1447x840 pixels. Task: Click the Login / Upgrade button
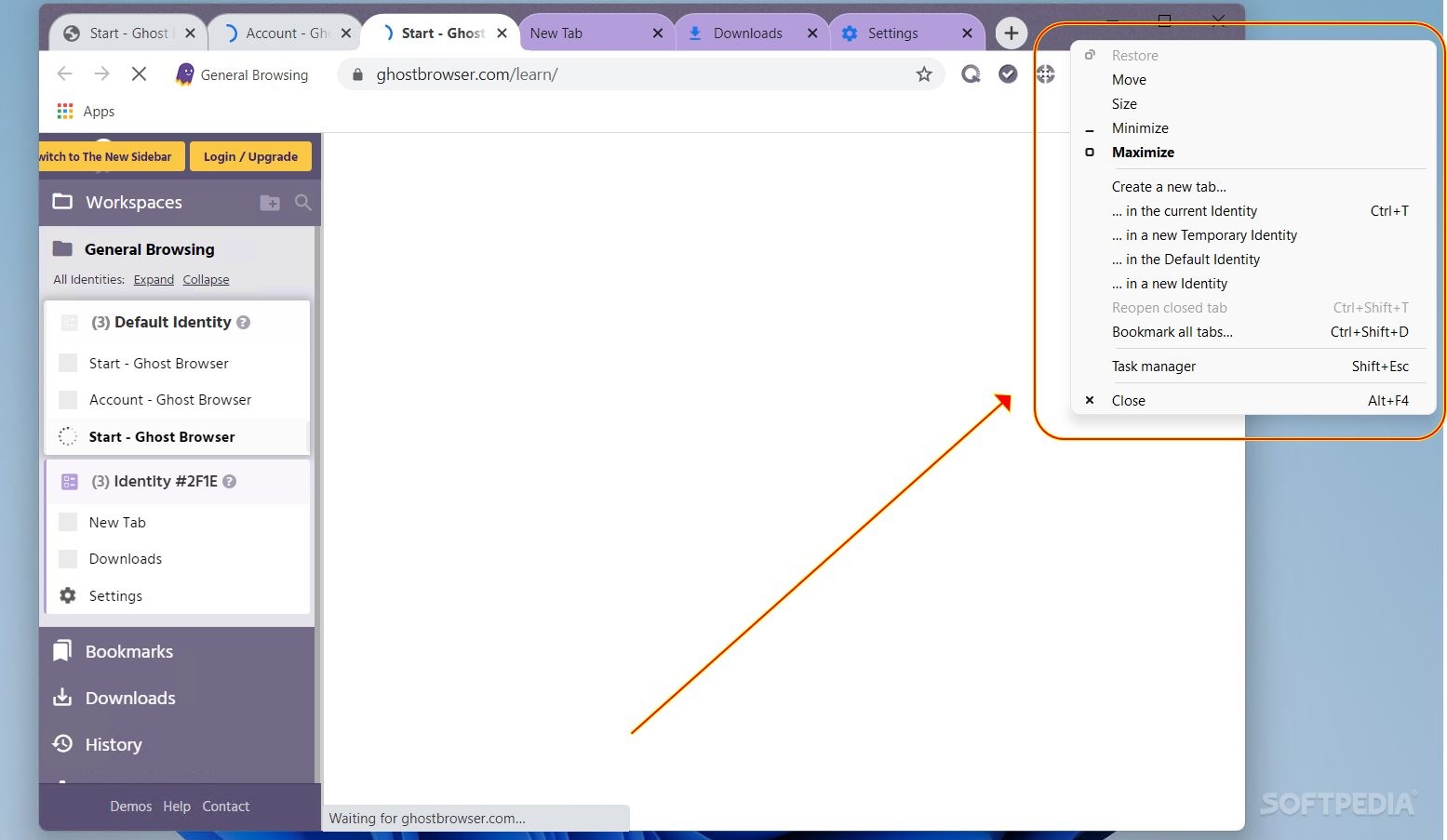250,156
